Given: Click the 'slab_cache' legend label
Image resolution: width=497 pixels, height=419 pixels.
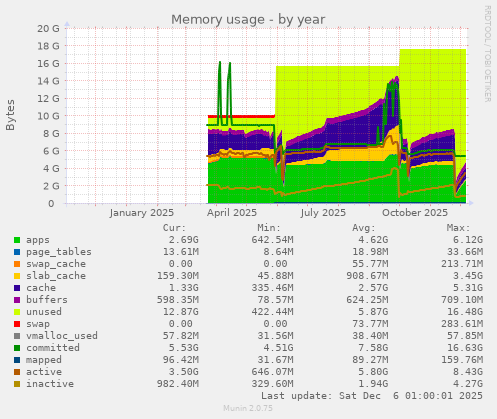Looking at the screenshot, I should pyautogui.click(x=56, y=276).
